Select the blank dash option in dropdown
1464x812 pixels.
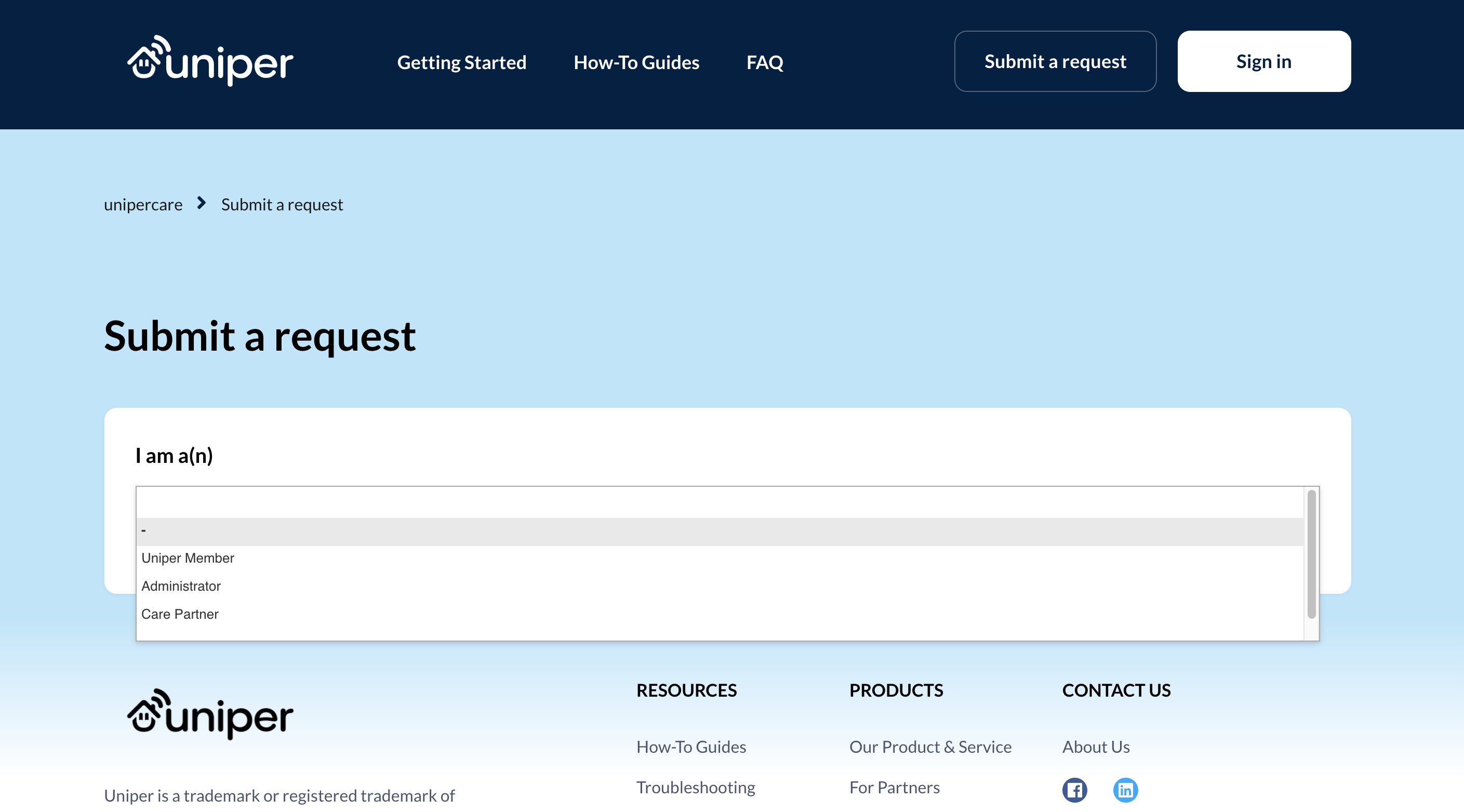[x=720, y=531]
